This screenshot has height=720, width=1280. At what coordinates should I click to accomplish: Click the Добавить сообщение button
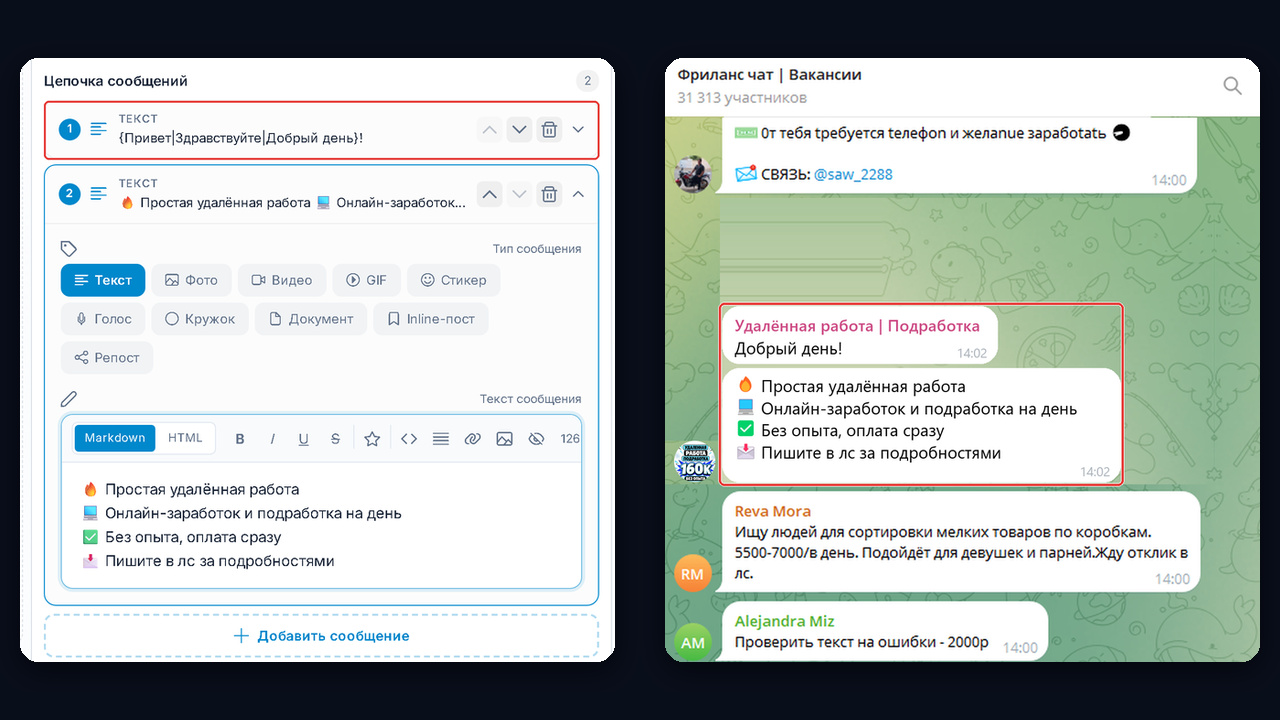(x=321, y=636)
